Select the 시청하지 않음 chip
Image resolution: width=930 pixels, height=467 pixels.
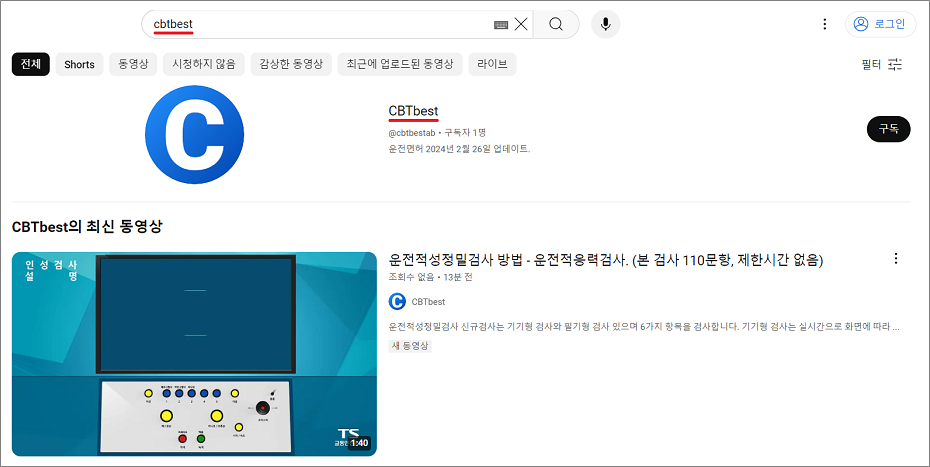click(203, 64)
